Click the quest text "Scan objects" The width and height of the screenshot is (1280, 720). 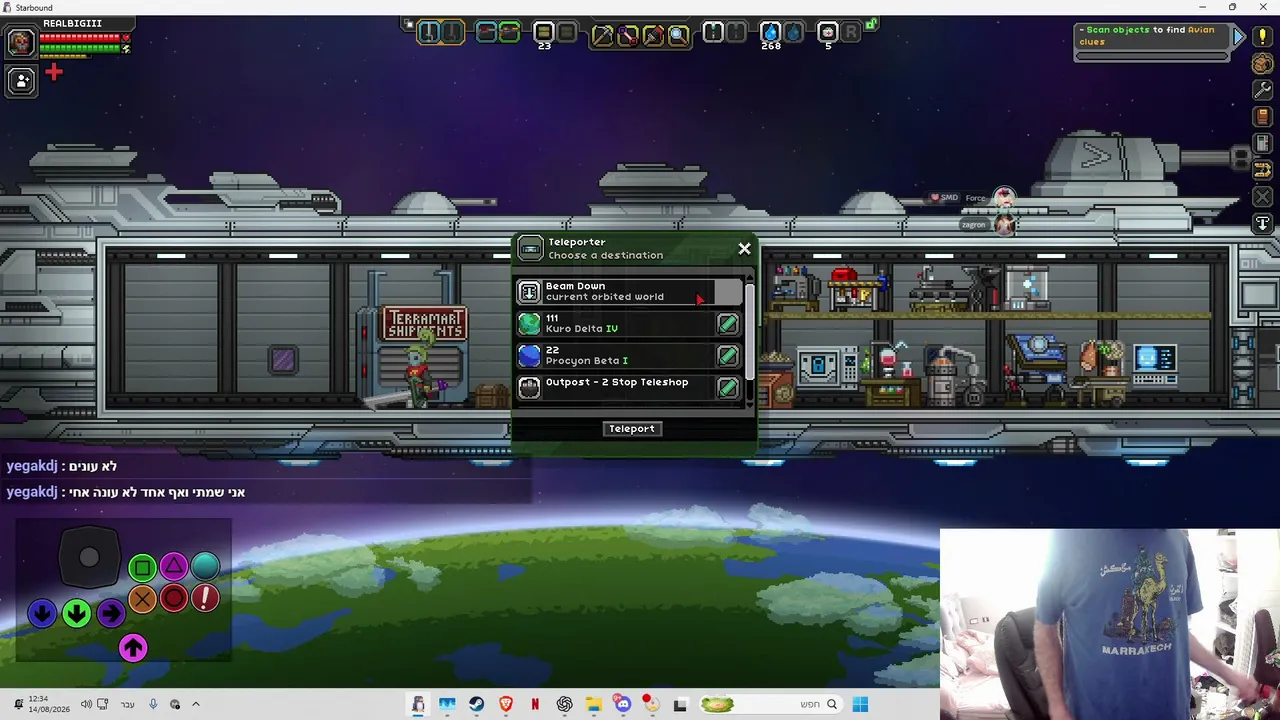(x=1118, y=30)
